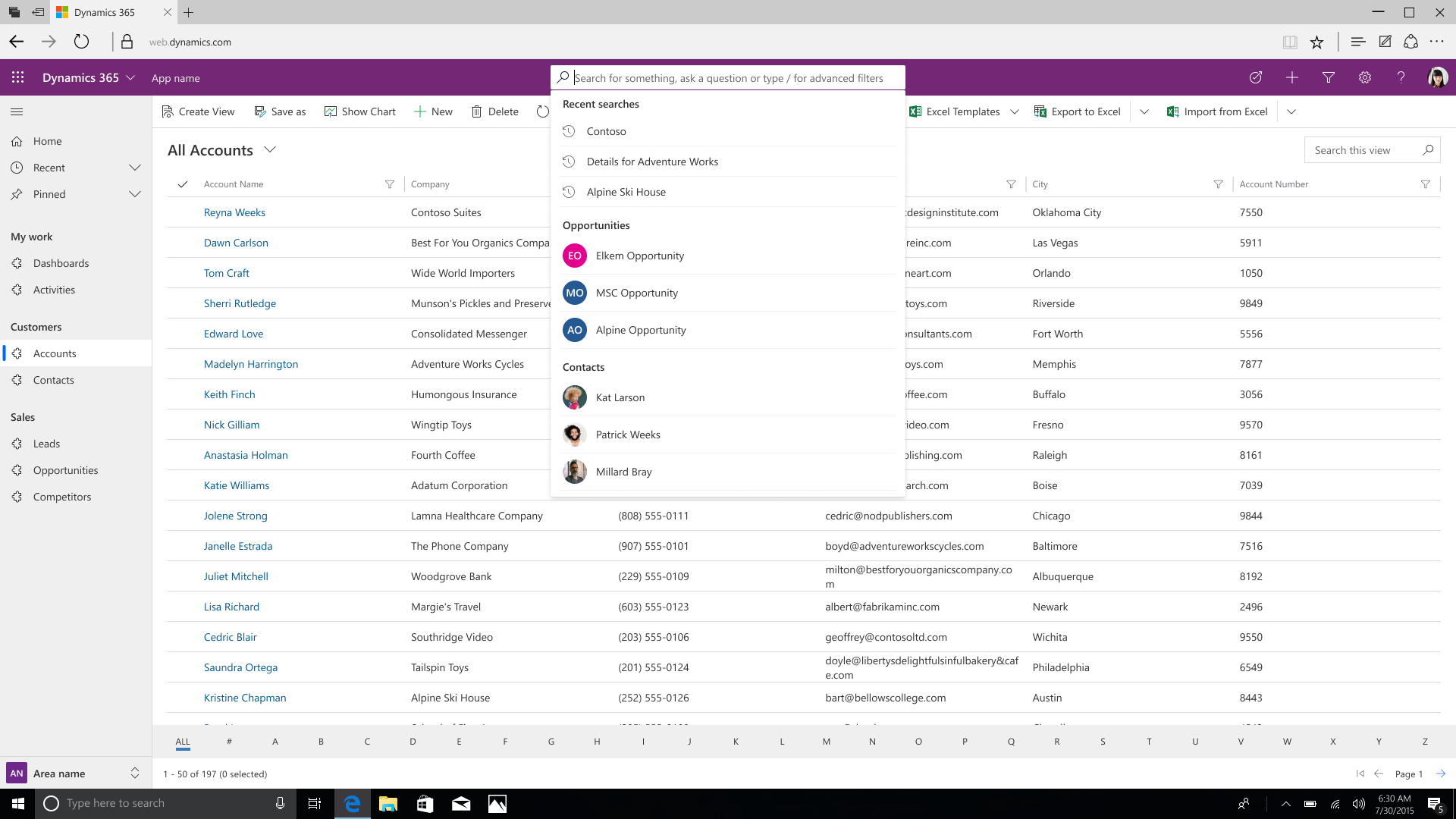Expand the All Accounts dropdown
1456x819 pixels.
pyautogui.click(x=270, y=149)
